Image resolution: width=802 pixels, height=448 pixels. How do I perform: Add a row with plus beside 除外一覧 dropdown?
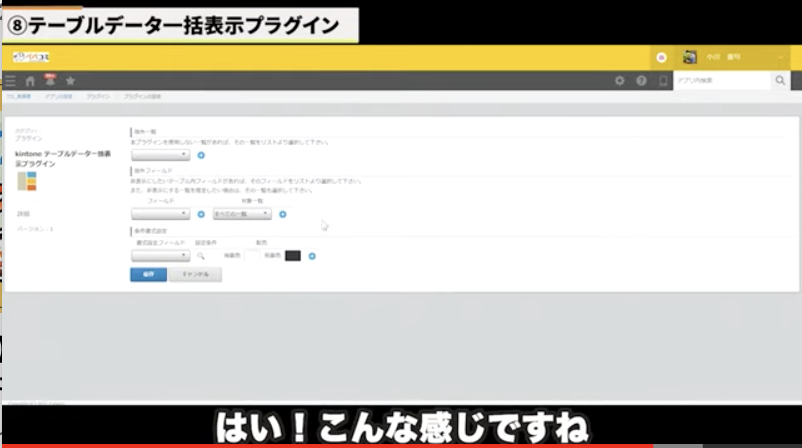(x=201, y=155)
